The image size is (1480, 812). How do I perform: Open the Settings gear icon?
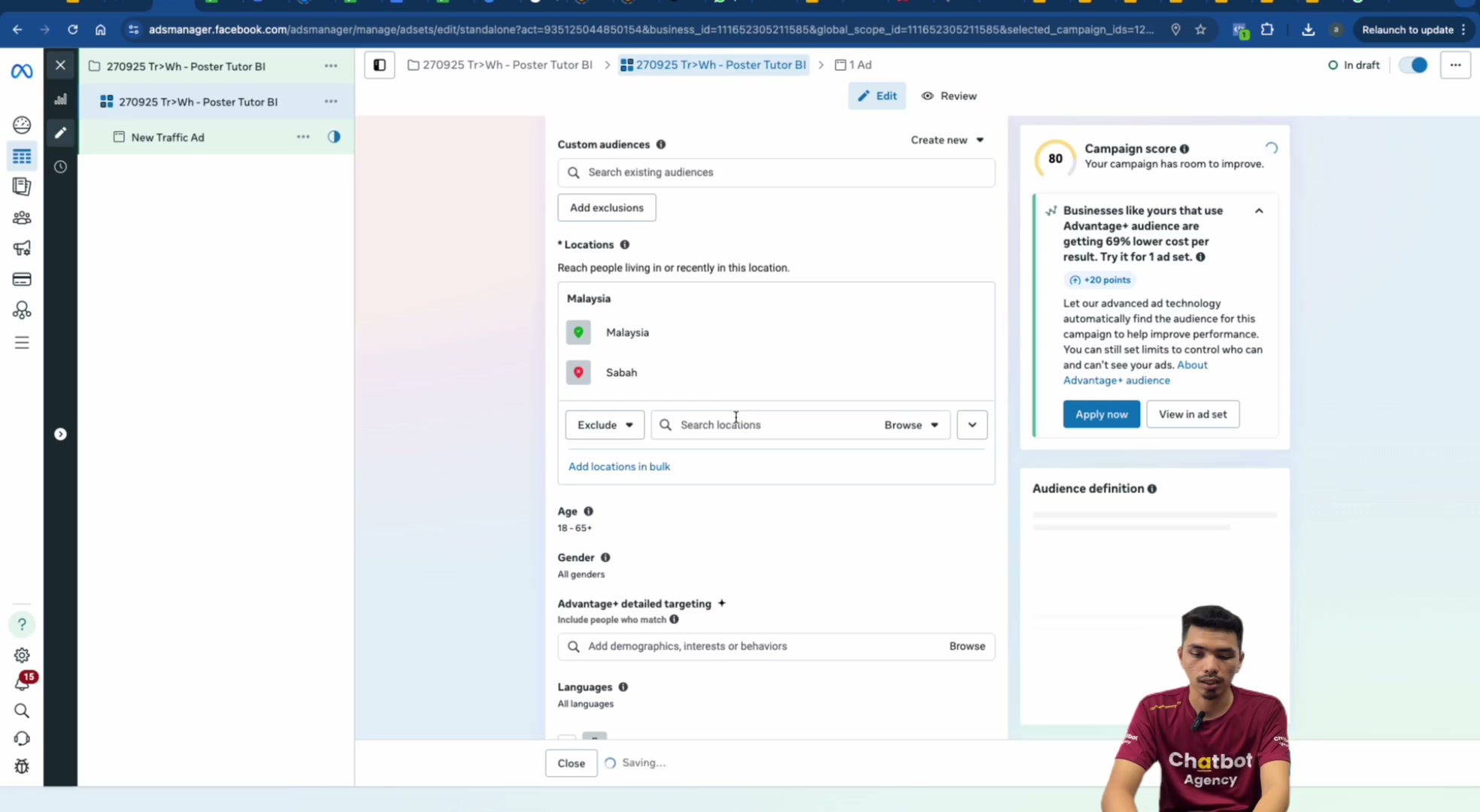(x=22, y=656)
